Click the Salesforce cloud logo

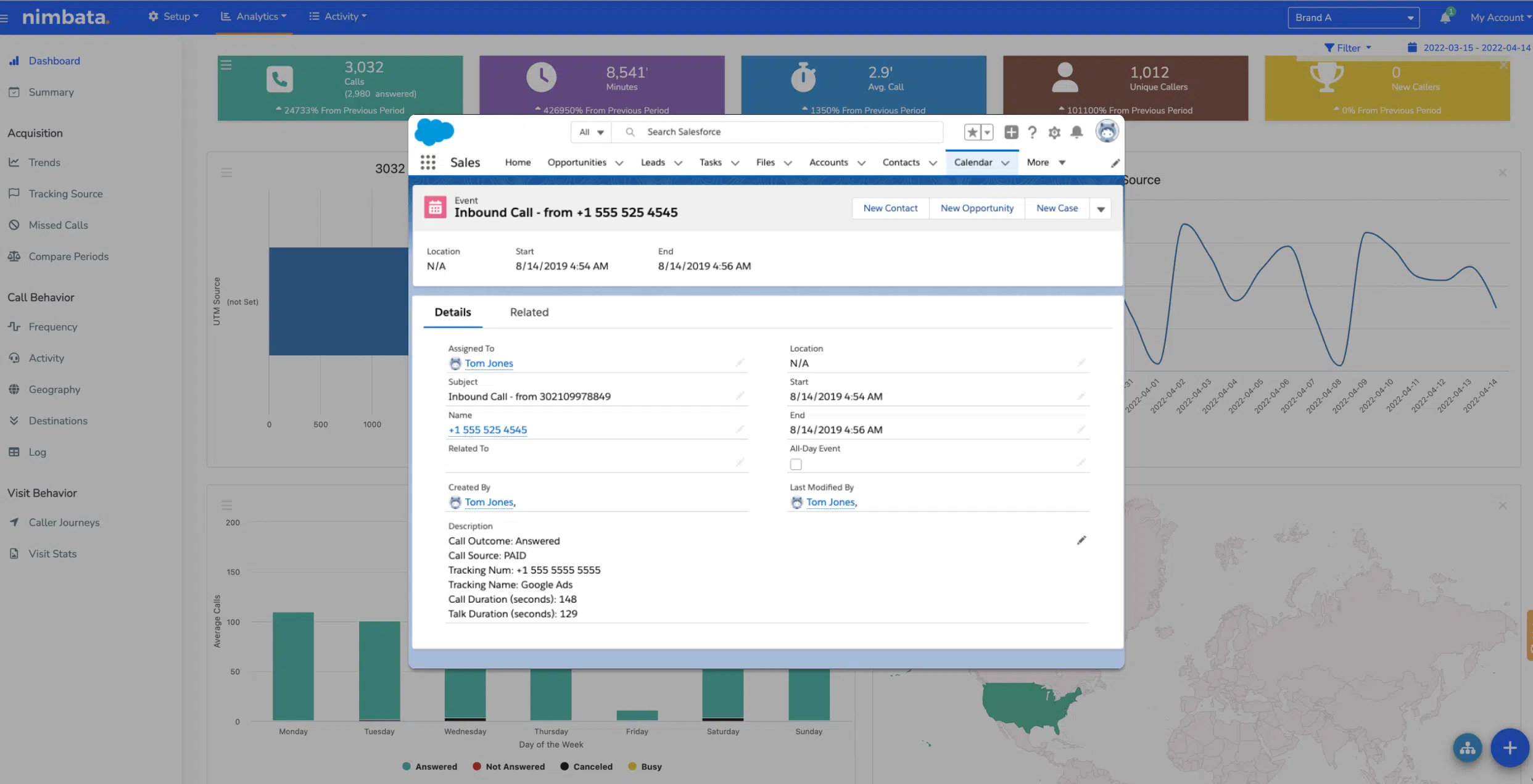click(x=434, y=132)
